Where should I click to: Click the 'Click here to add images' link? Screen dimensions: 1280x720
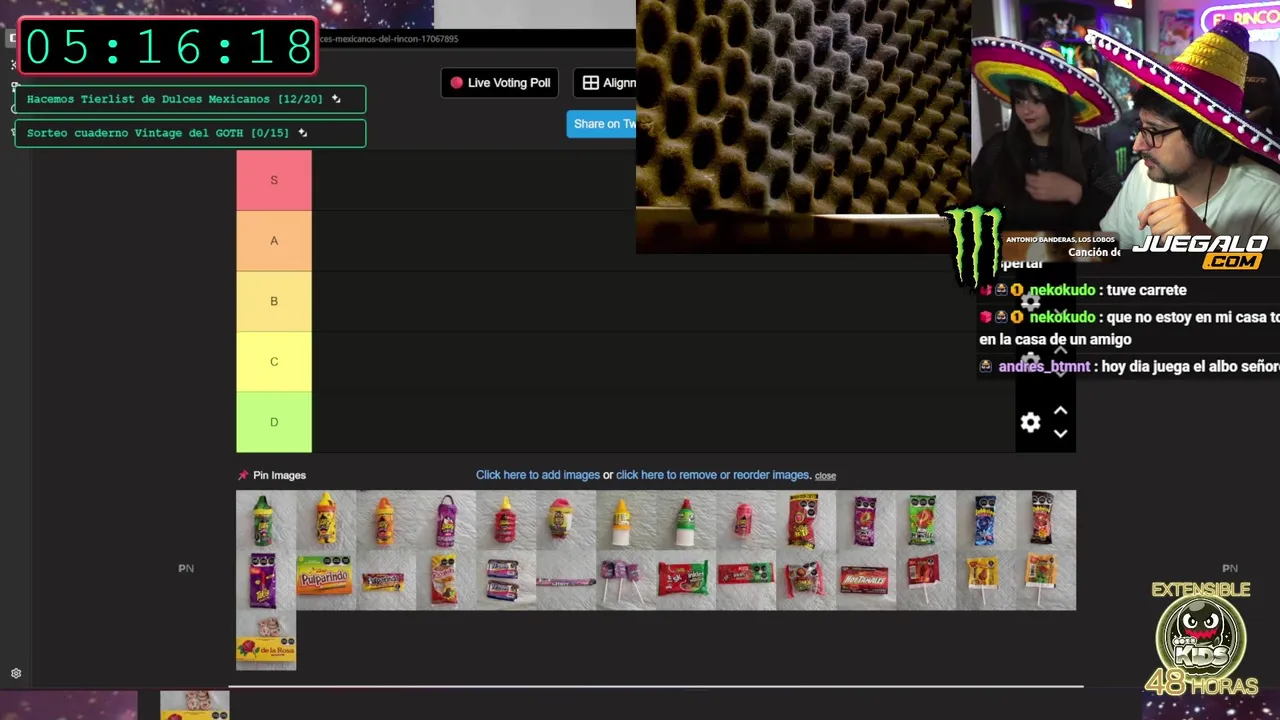click(538, 475)
